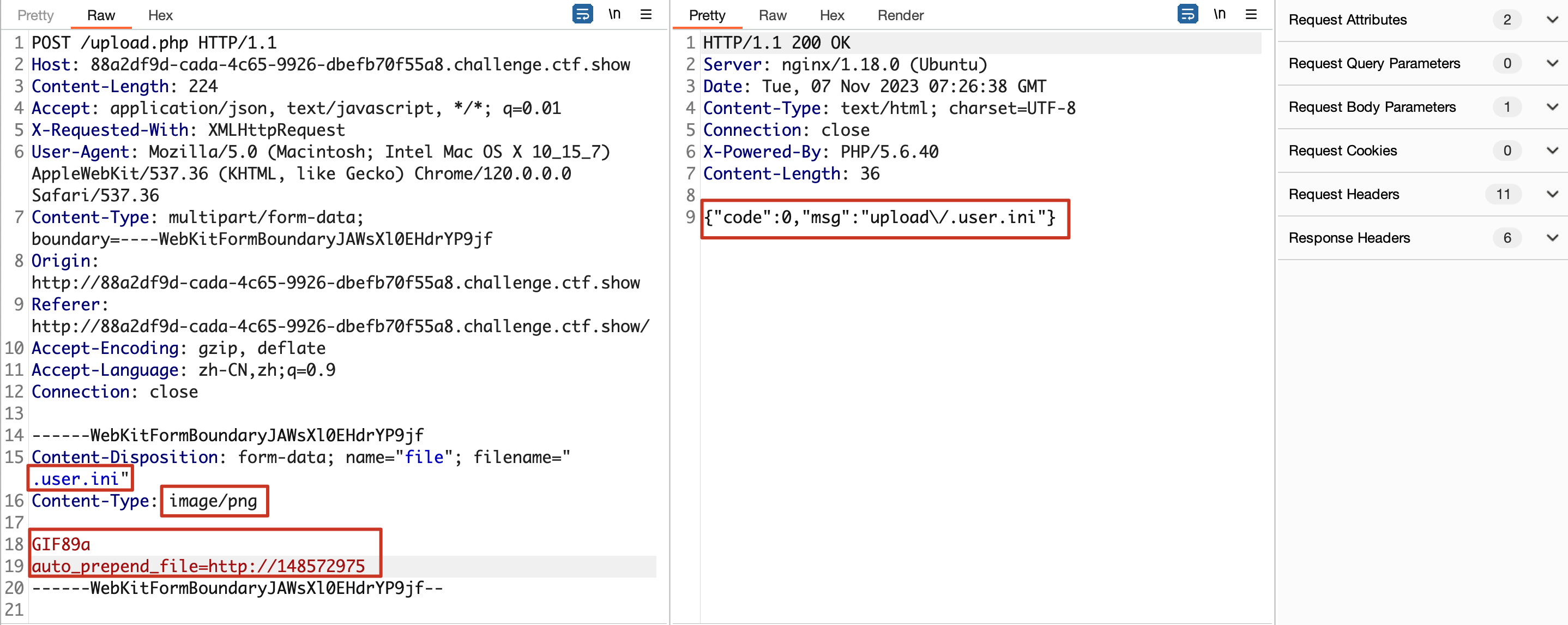Expand Request Attributes section chevron
Image resolution: width=1568 pixels, height=625 pixels.
[x=1552, y=20]
